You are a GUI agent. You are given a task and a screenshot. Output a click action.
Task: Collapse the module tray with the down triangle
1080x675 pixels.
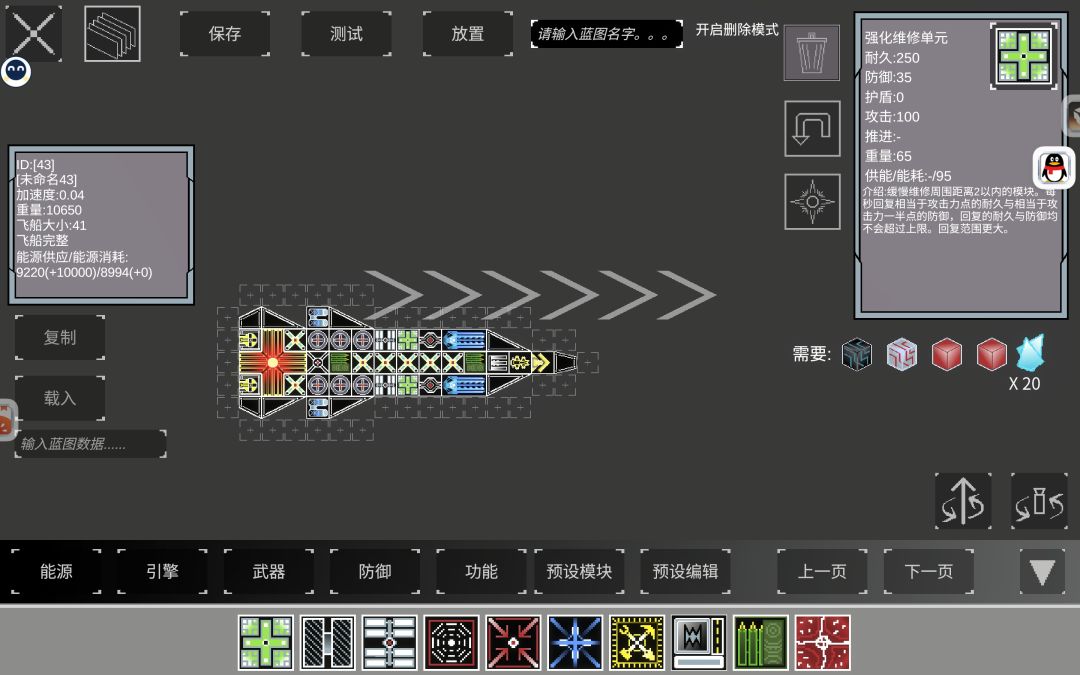click(1042, 571)
